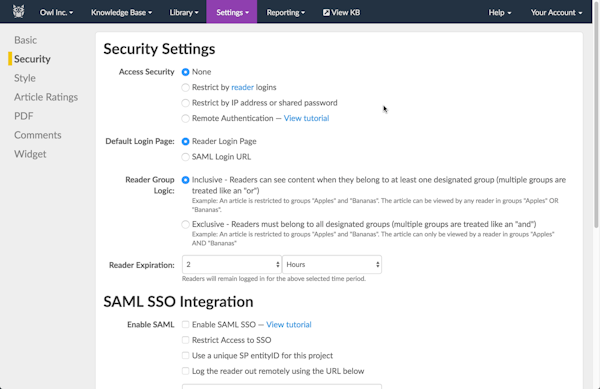The height and width of the screenshot is (389, 600).
Task: Check Restrict Access to SSO
Action: (x=186, y=340)
